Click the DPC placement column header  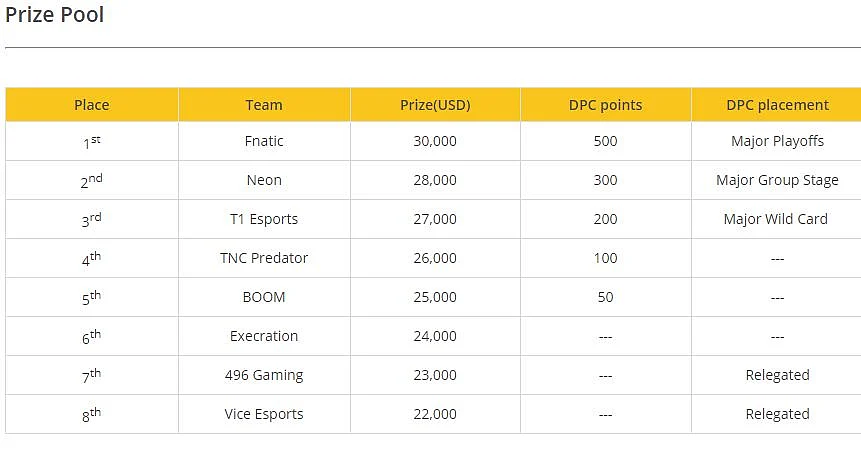[776, 104]
